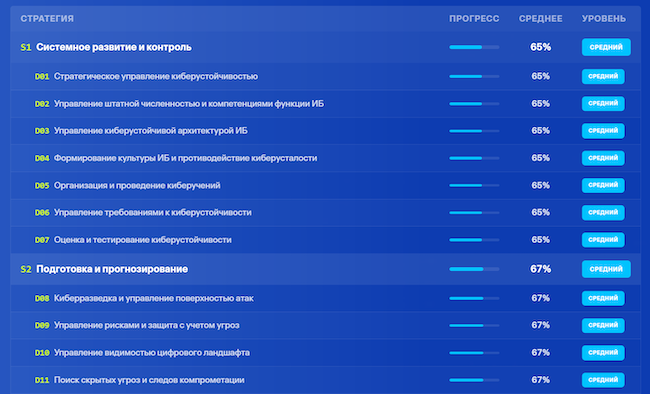Click the D10 progress bar
This screenshot has height=394, width=650.
click(474, 353)
